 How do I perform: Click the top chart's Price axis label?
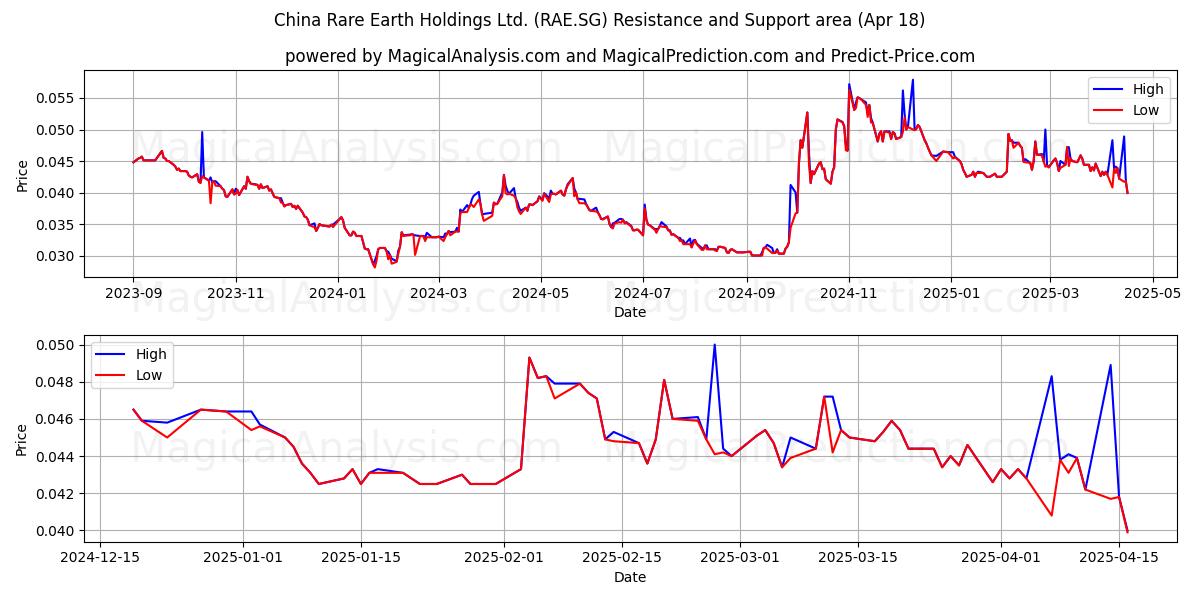[x=23, y=174]
